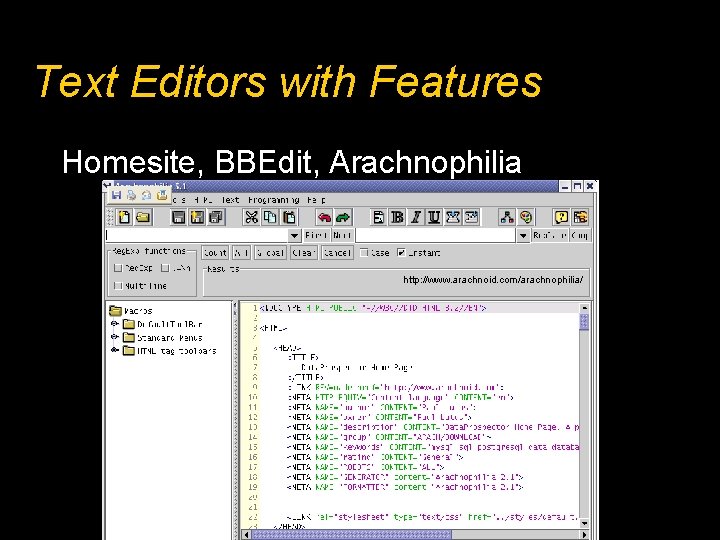Screen dimensions: 720x540
Task: Click the Save floppy disk icon
Action: (178, 217)
